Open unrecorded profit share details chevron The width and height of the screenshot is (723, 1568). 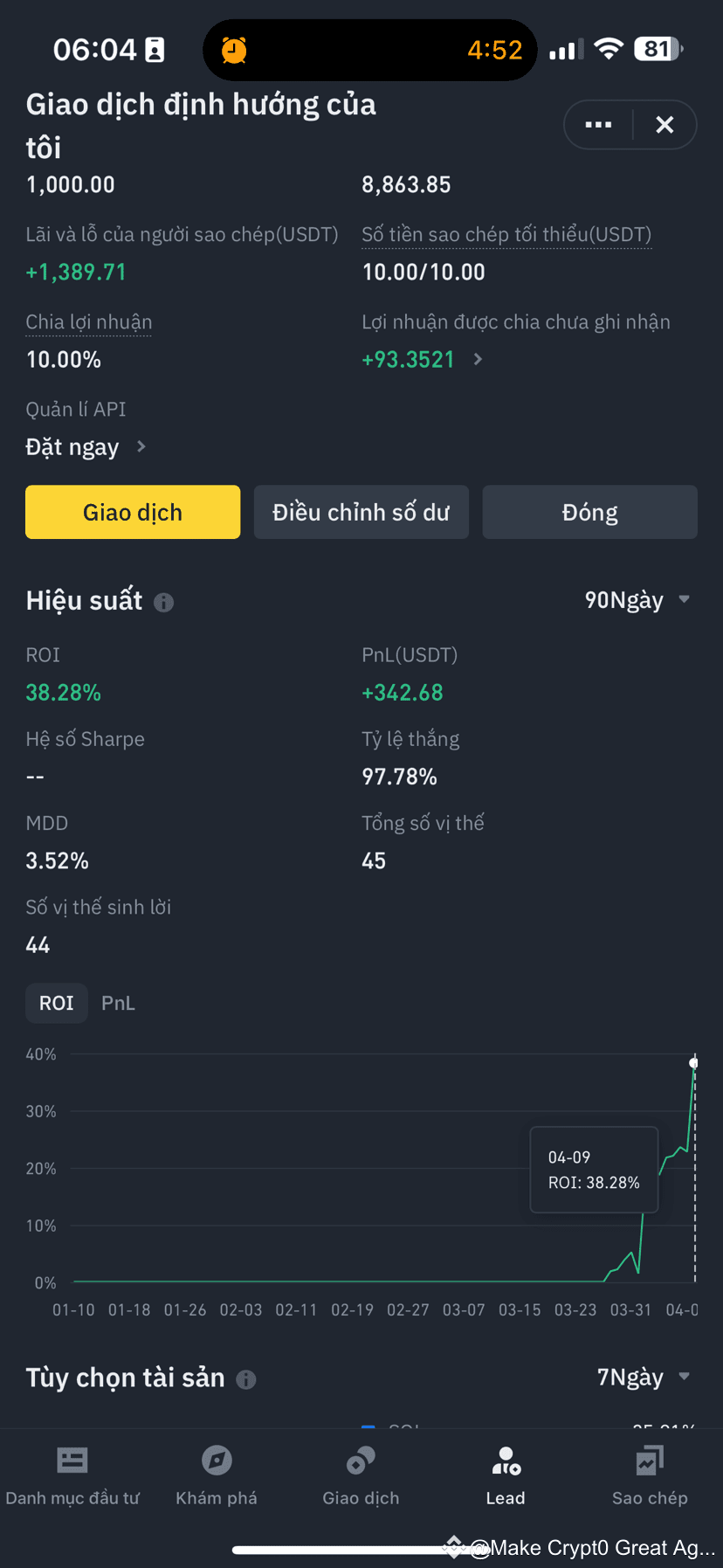(x=478, y=359)
